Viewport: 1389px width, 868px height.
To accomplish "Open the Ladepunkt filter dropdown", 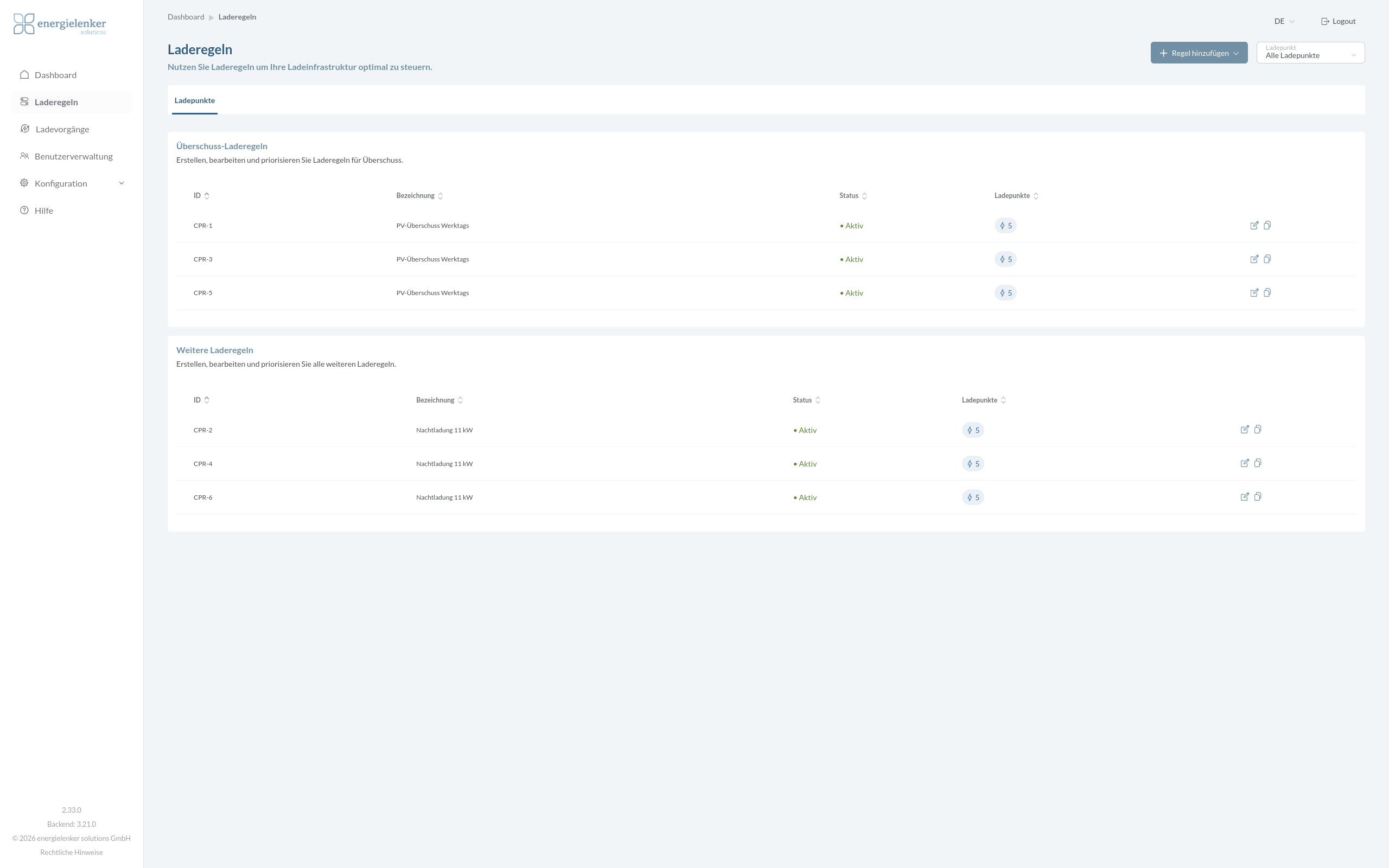I will [x=1310, y=53].
